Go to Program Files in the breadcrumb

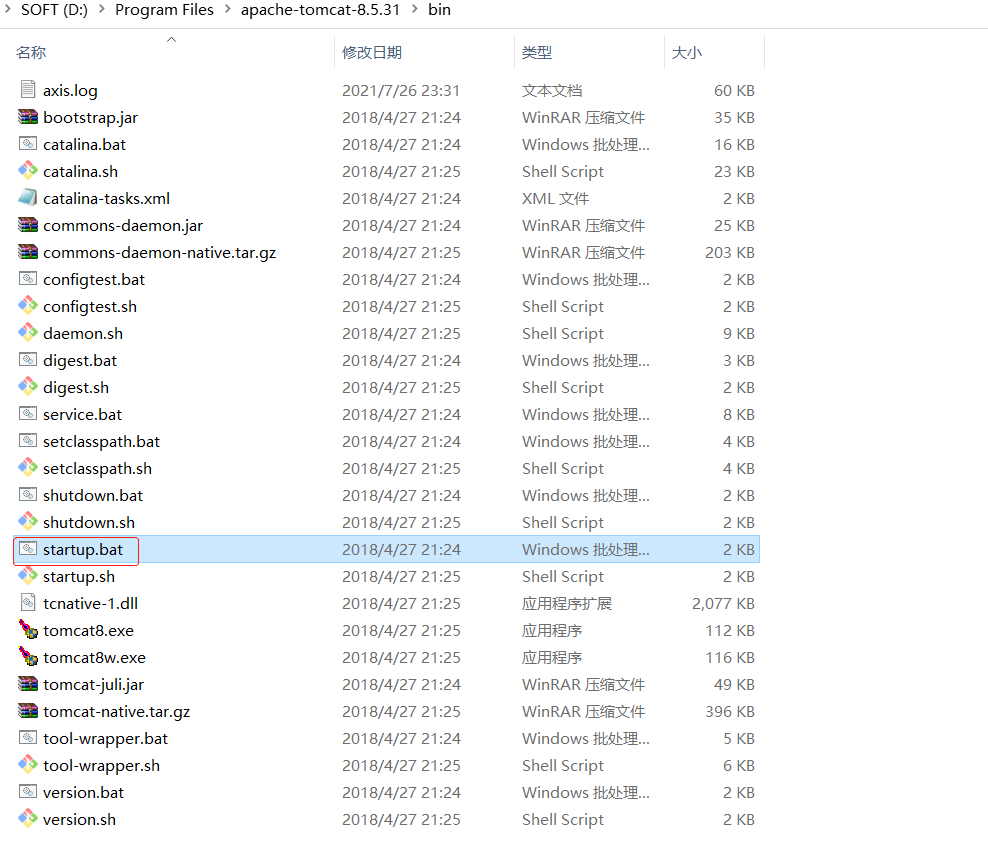coord(164,9)
